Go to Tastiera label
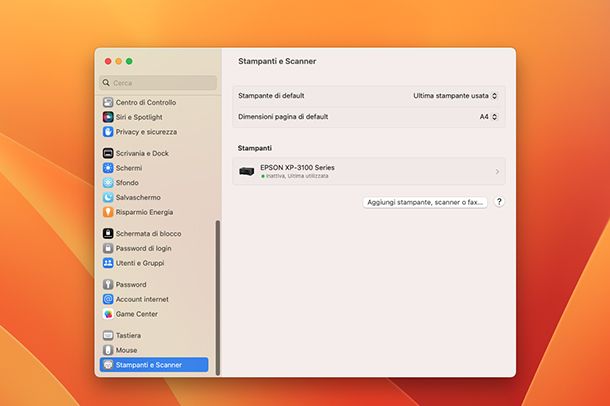 click(128, 336)
